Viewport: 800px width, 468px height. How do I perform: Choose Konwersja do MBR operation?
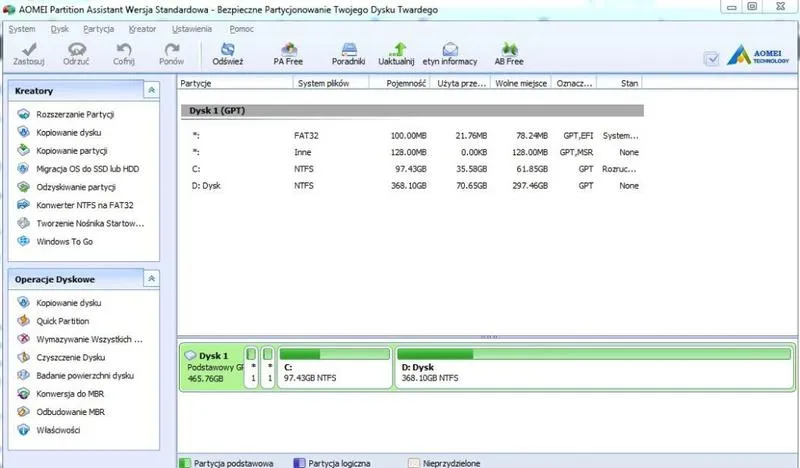(x=70, y=394)
